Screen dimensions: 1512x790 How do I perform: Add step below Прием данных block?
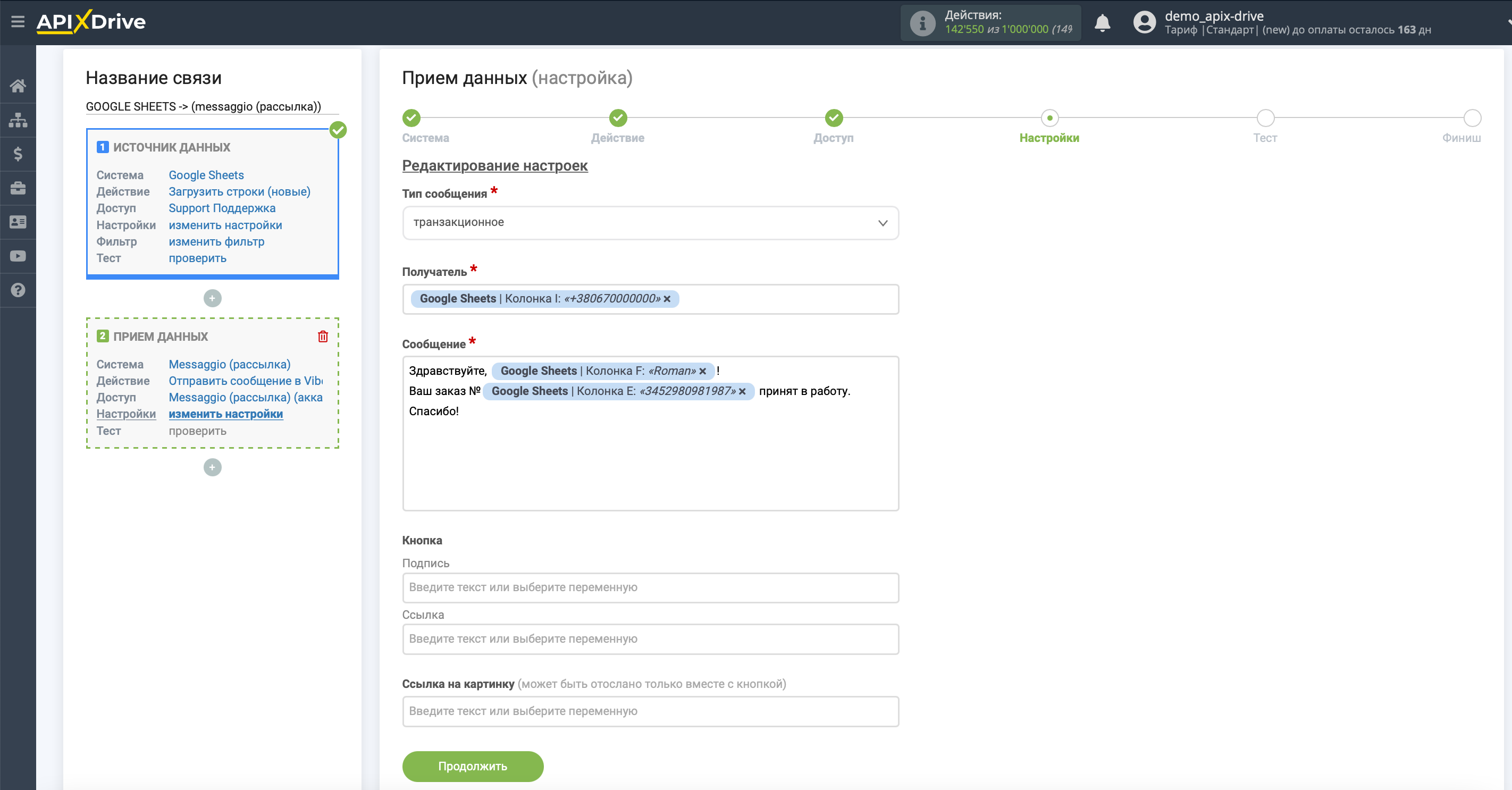(x=213, y=467)
